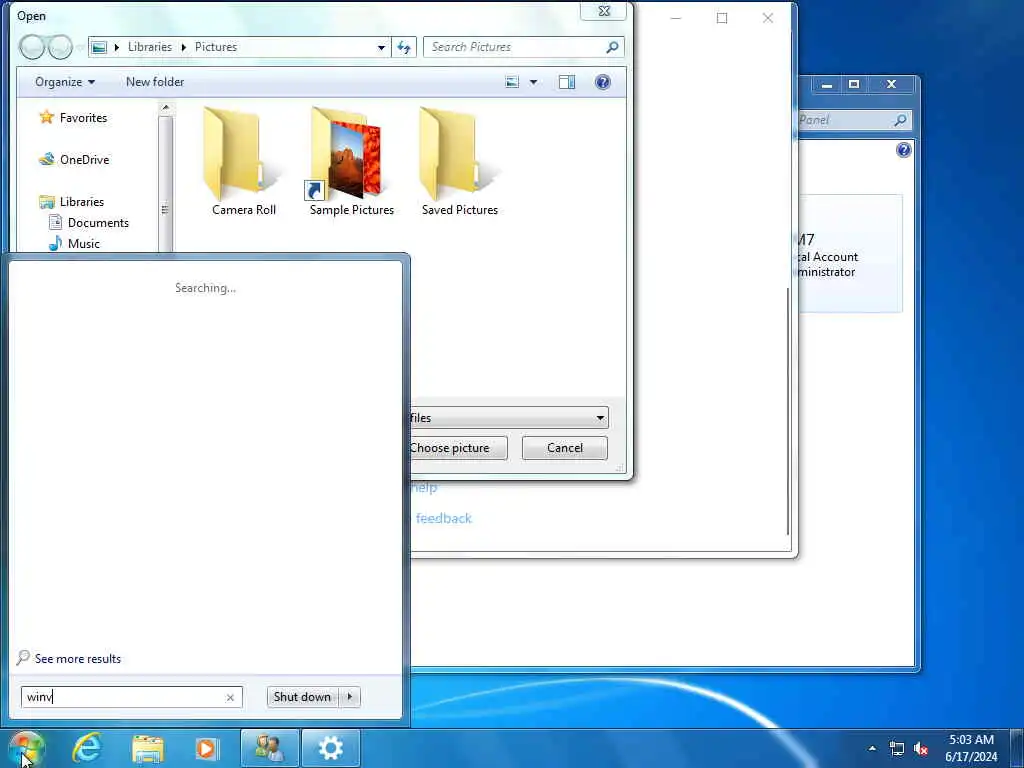Click the forward navigation button
1024x768 pixels.
[60, 47]
